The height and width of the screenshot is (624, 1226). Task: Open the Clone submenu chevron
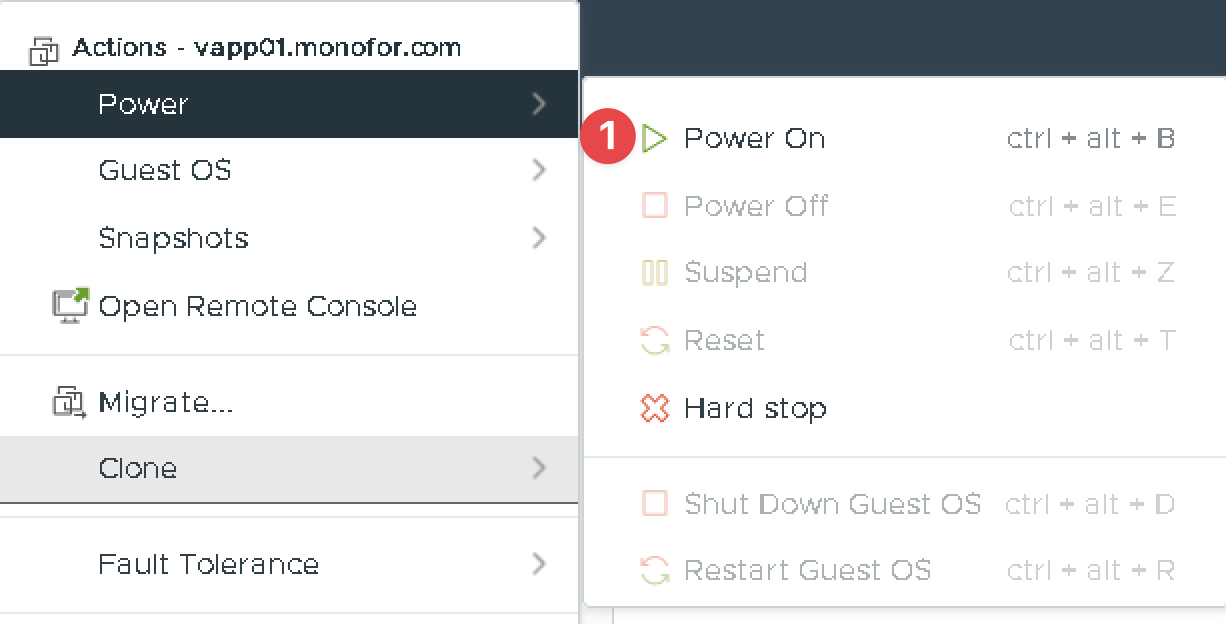539,468
